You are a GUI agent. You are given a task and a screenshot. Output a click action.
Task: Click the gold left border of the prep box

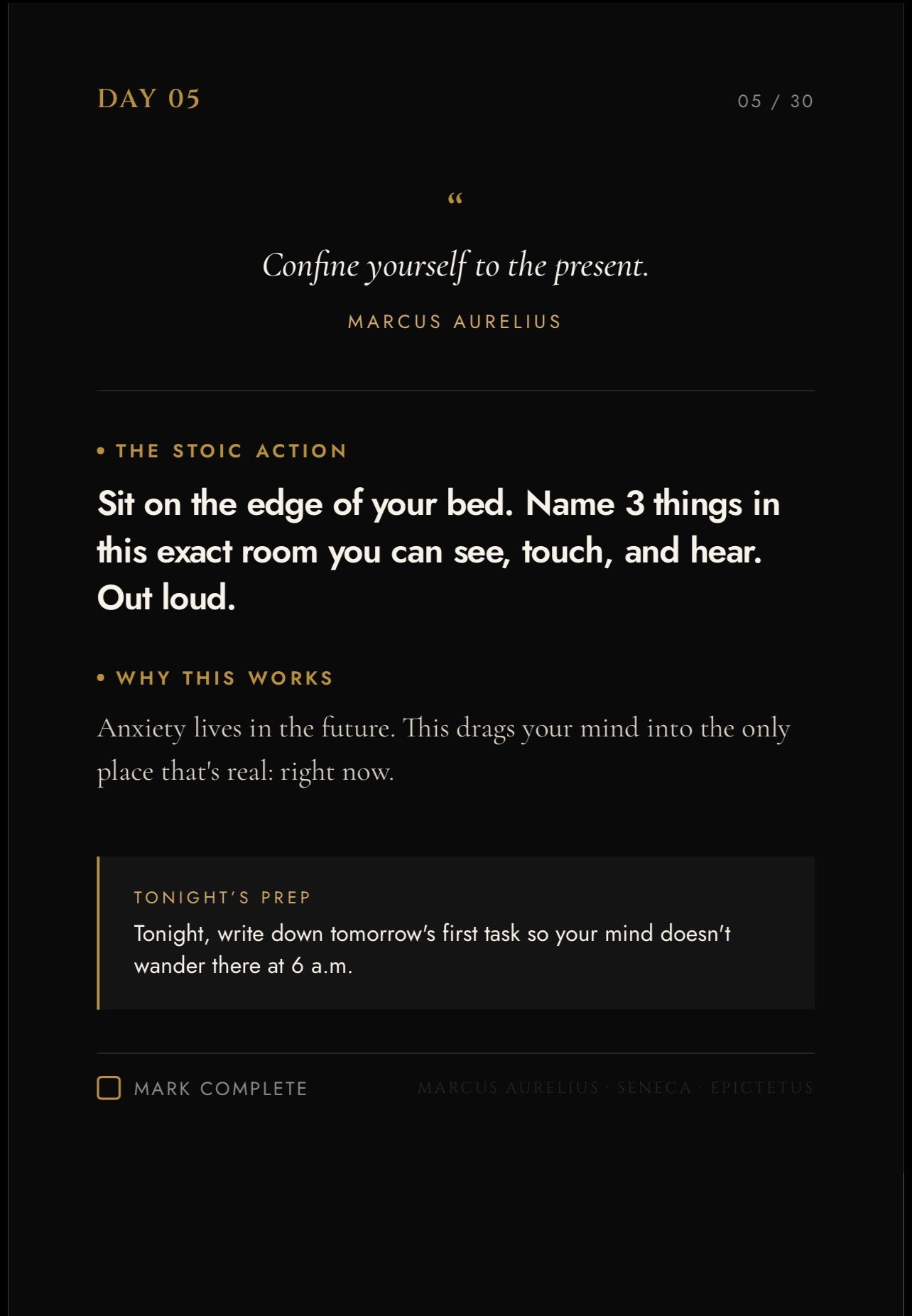[x=98, y=932]
